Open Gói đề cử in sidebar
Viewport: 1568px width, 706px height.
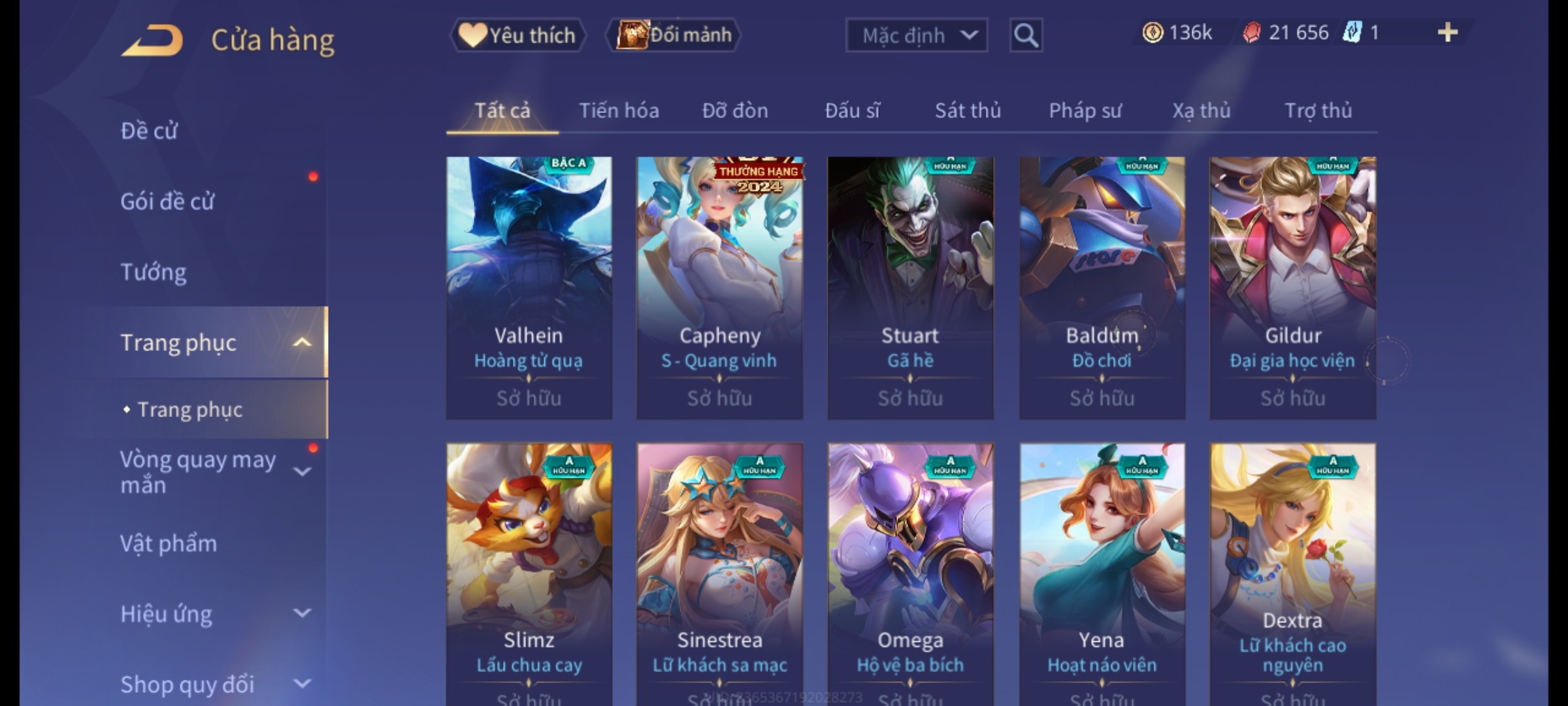(x=167, y=201)
